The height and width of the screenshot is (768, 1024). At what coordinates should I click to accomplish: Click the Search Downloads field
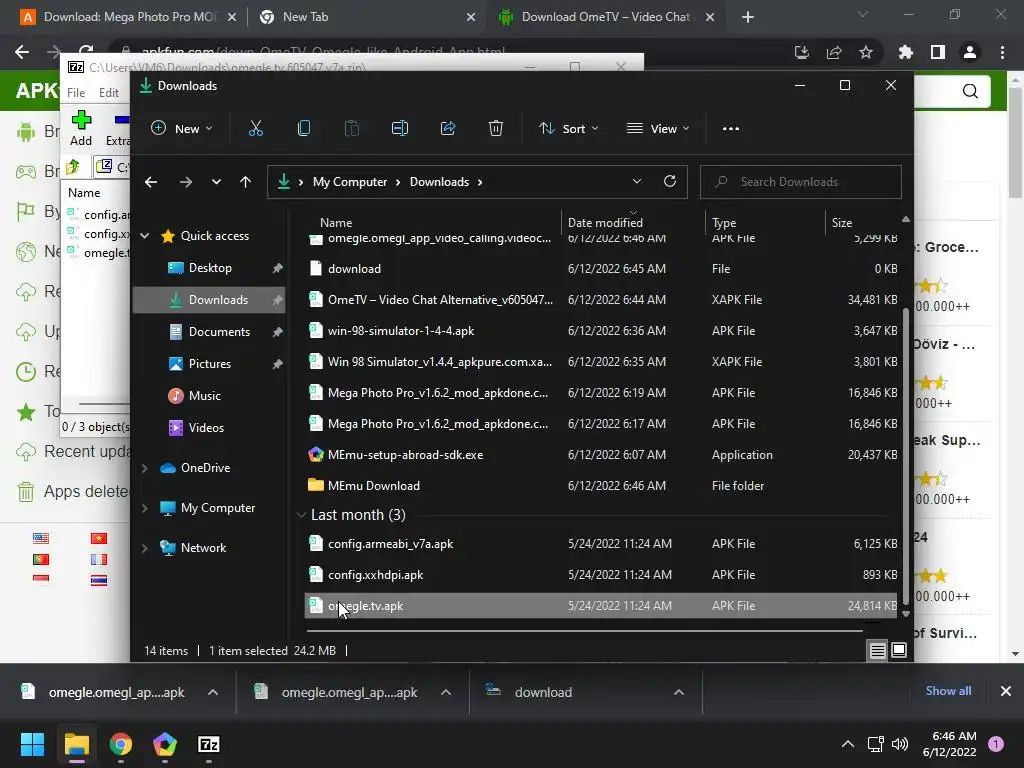pyautogui.click(x=801, y=182)
